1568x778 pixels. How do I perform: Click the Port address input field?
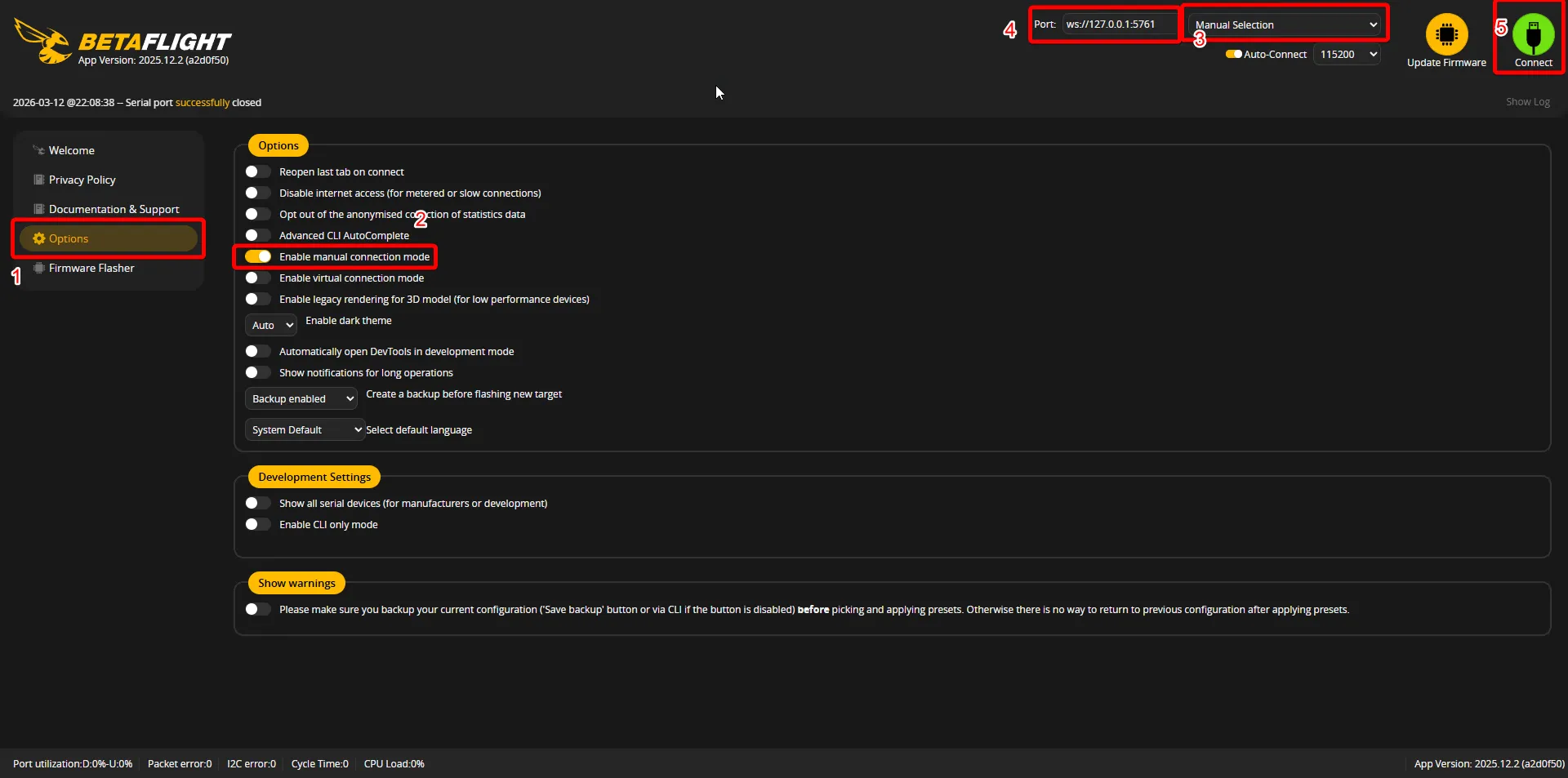pos(1119,24)
